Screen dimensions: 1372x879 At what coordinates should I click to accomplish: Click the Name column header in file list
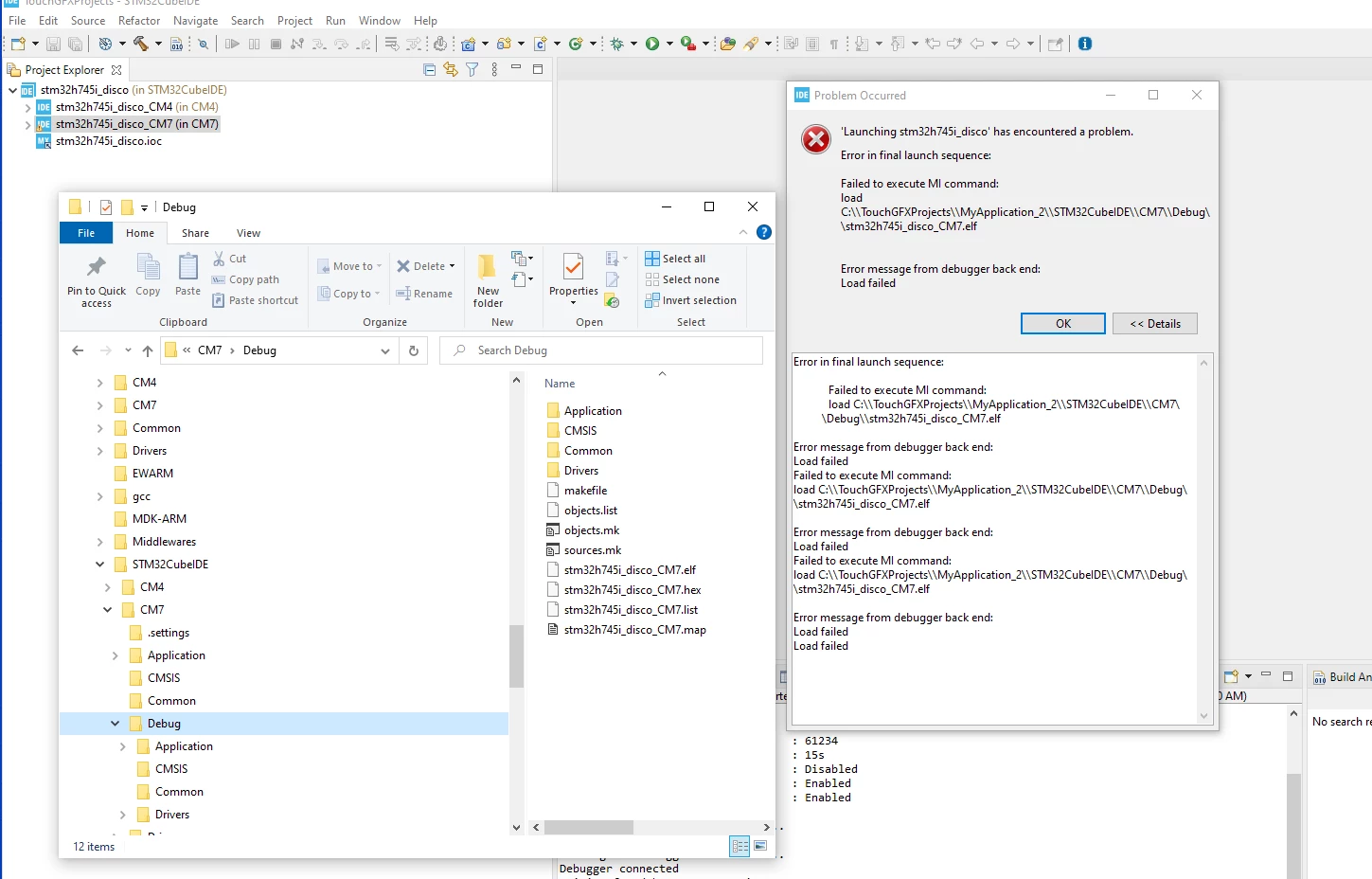(x=560, y=384)
